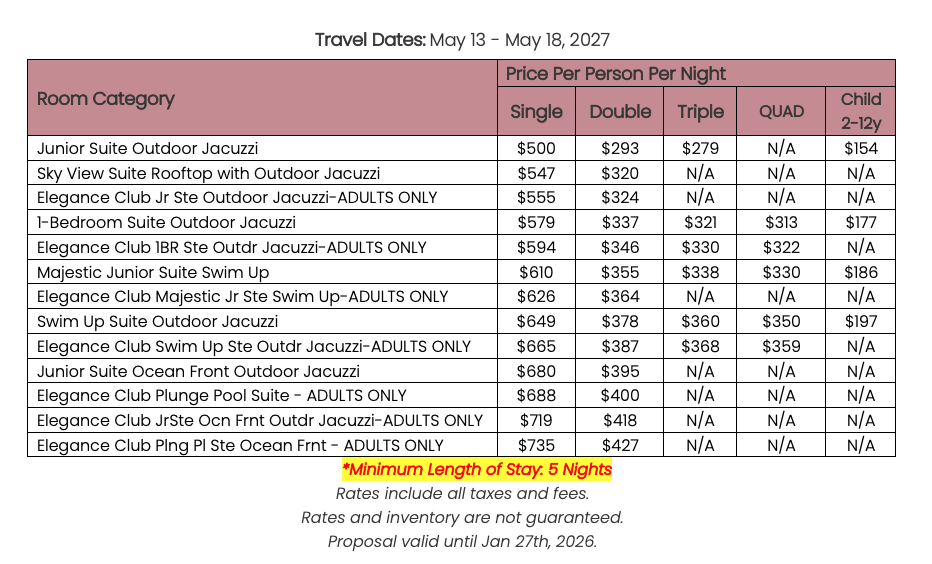932x564 pixels.
Task: Click the $359 quad price cell
Action: coord(781,346)
